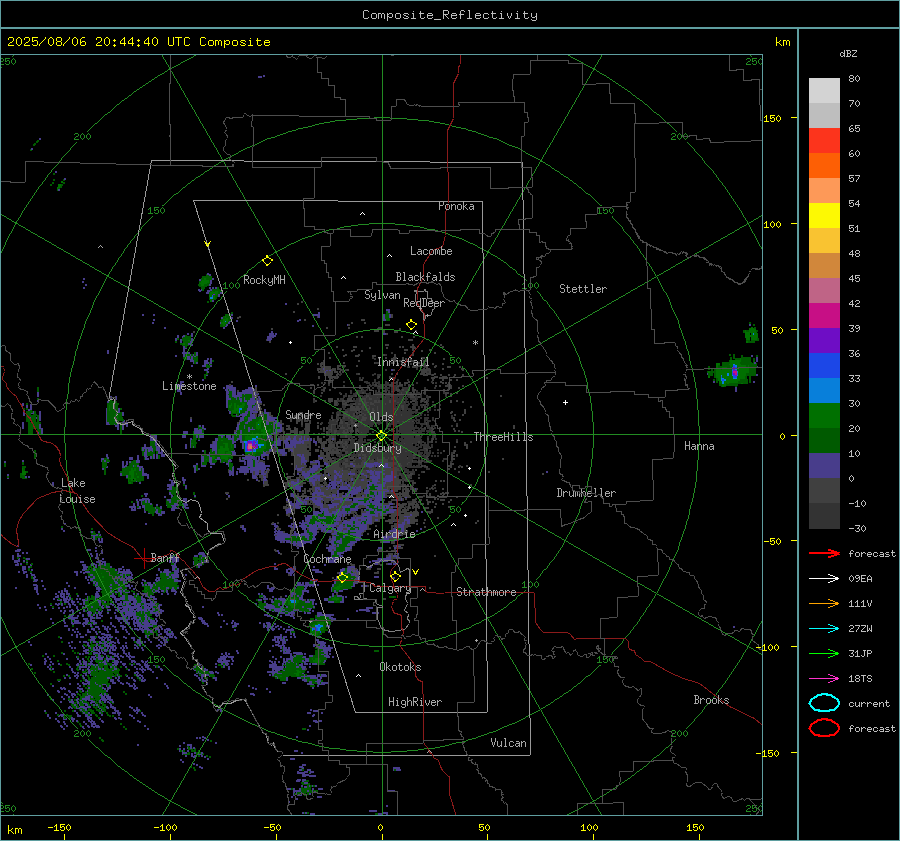The height and width of the screenshot is (841, 900).
Task: Pick the orange 60-57 dBZ color swatch
Action: [x=824, y=166]
